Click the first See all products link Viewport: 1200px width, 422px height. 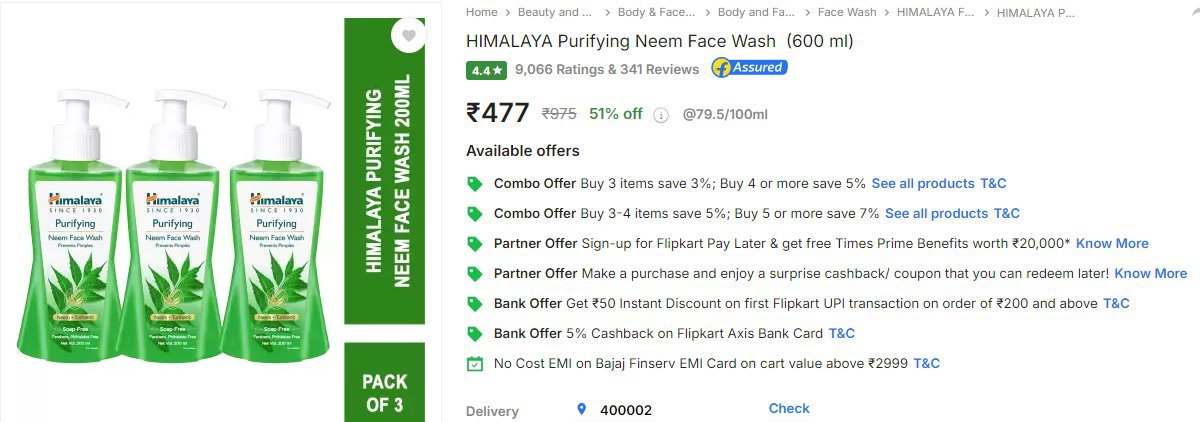tap(922, 183)
